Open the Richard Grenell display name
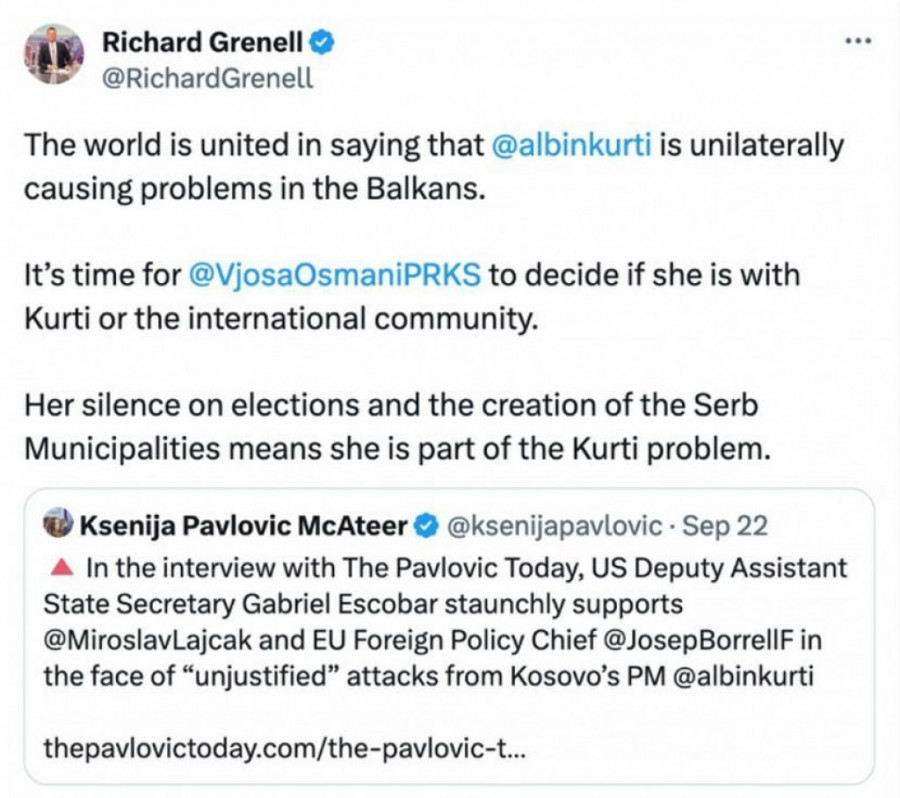900x798 pixels. (x=205, y=42)
